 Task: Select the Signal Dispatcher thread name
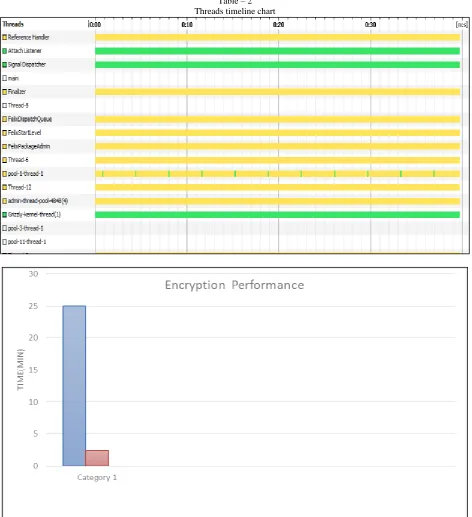point(27,65)
